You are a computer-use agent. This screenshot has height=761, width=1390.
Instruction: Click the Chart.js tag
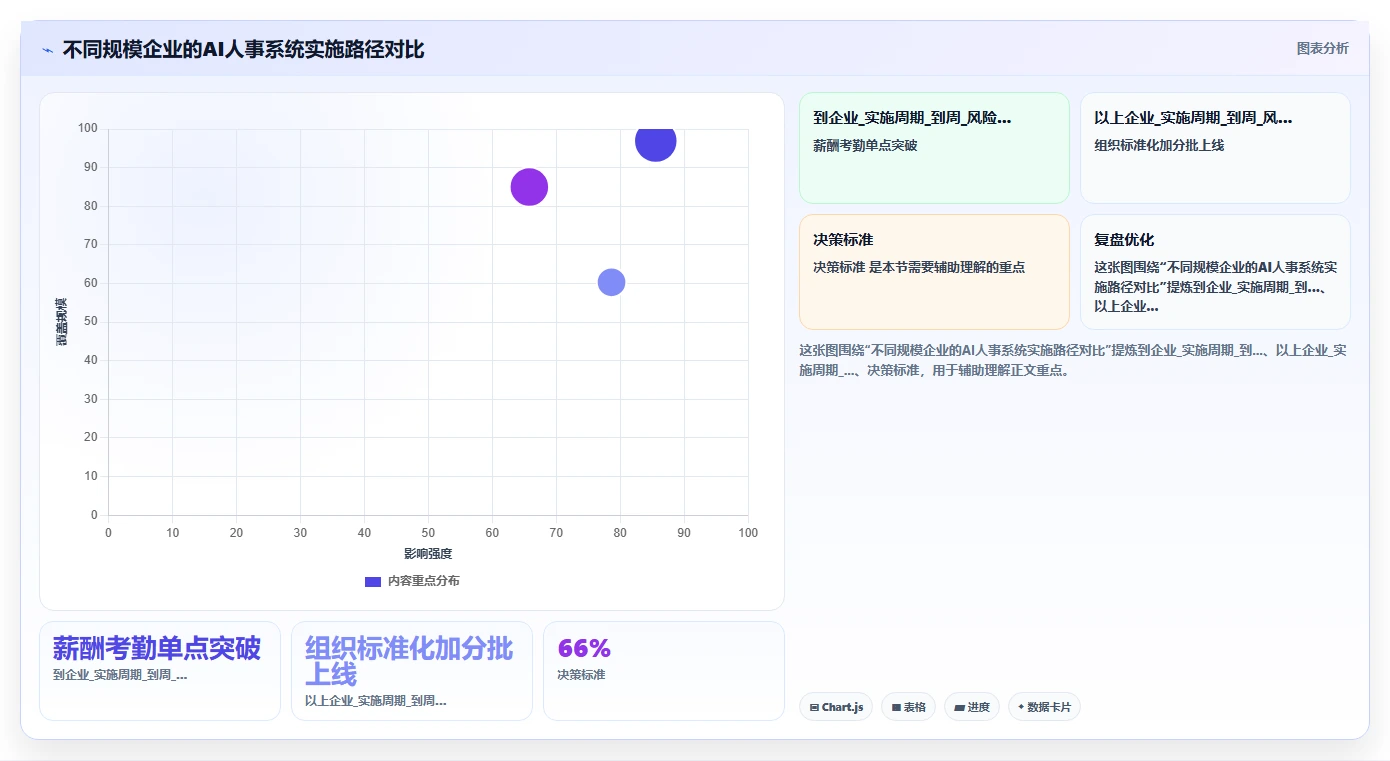point(836,707)
